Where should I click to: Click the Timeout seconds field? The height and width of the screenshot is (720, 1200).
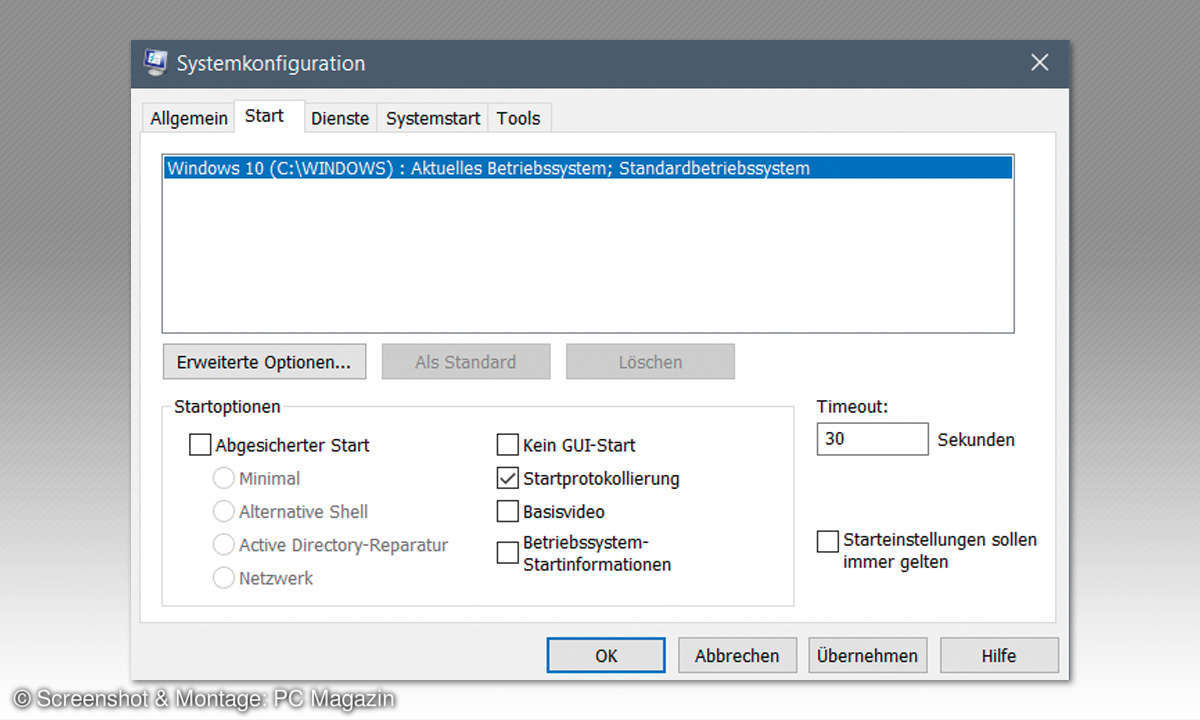873,439
